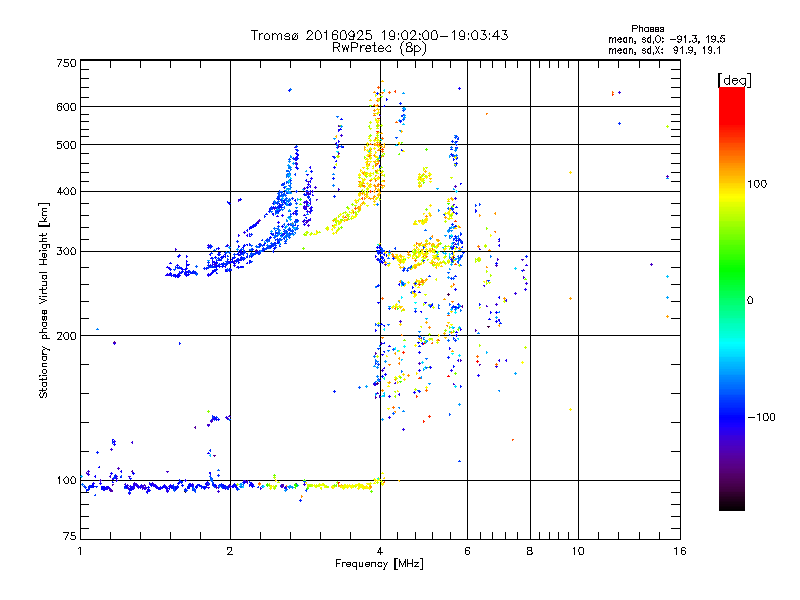Click the y-axis '400' tick label

(66, 192)
